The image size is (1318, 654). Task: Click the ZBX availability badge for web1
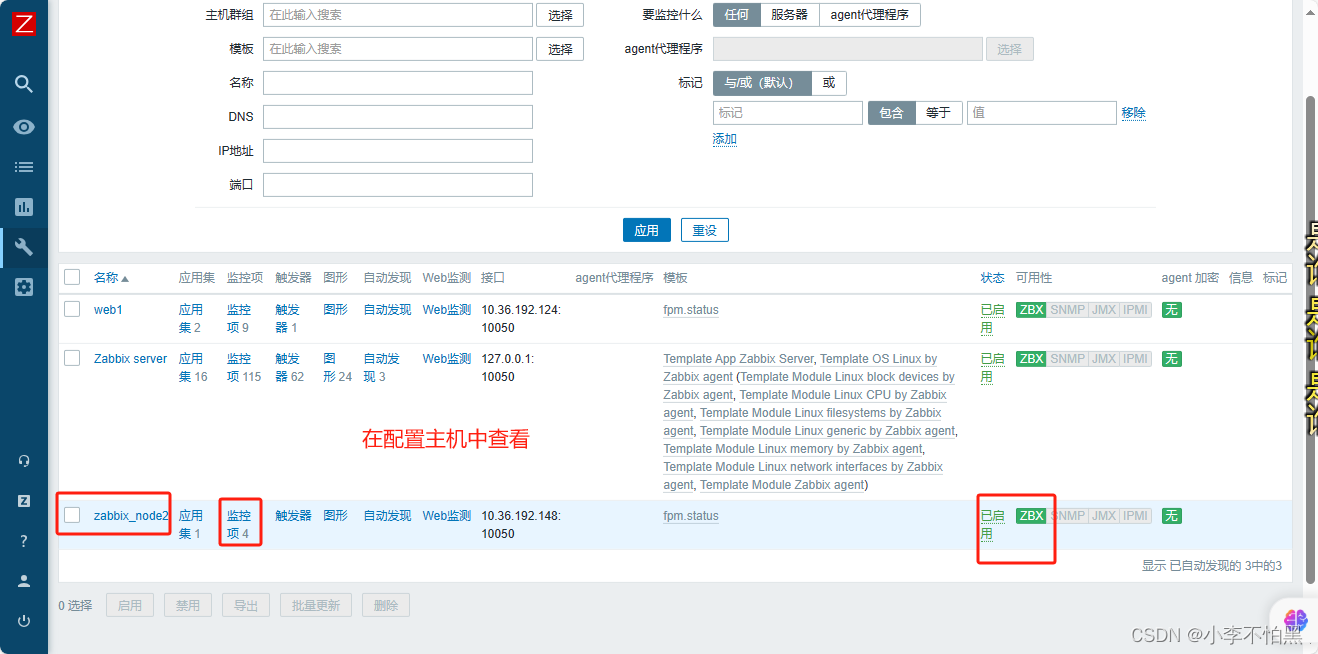coord(1031,310)
